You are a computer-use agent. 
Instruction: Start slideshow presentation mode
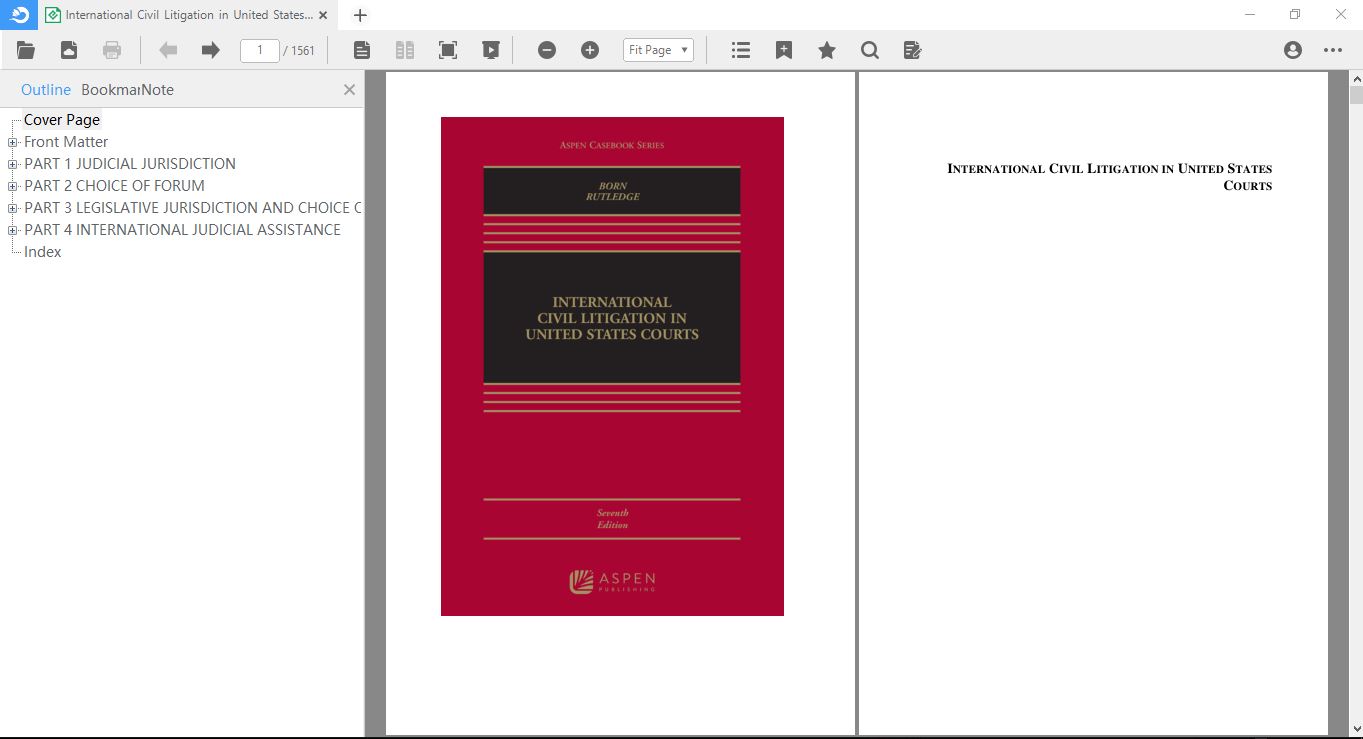pyautogui.click(x=490, y=50)
